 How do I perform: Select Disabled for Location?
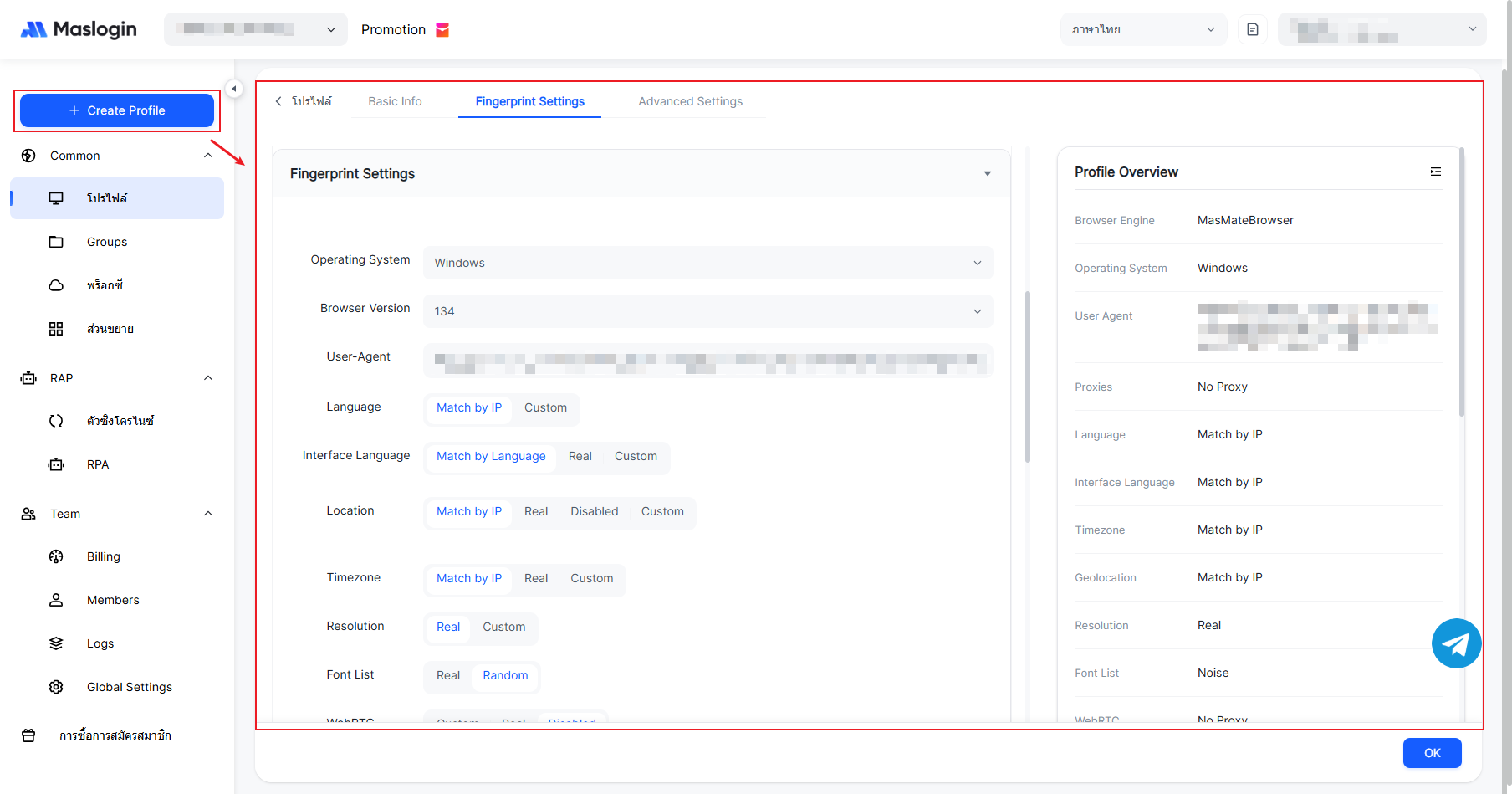(x=594, y=511)
